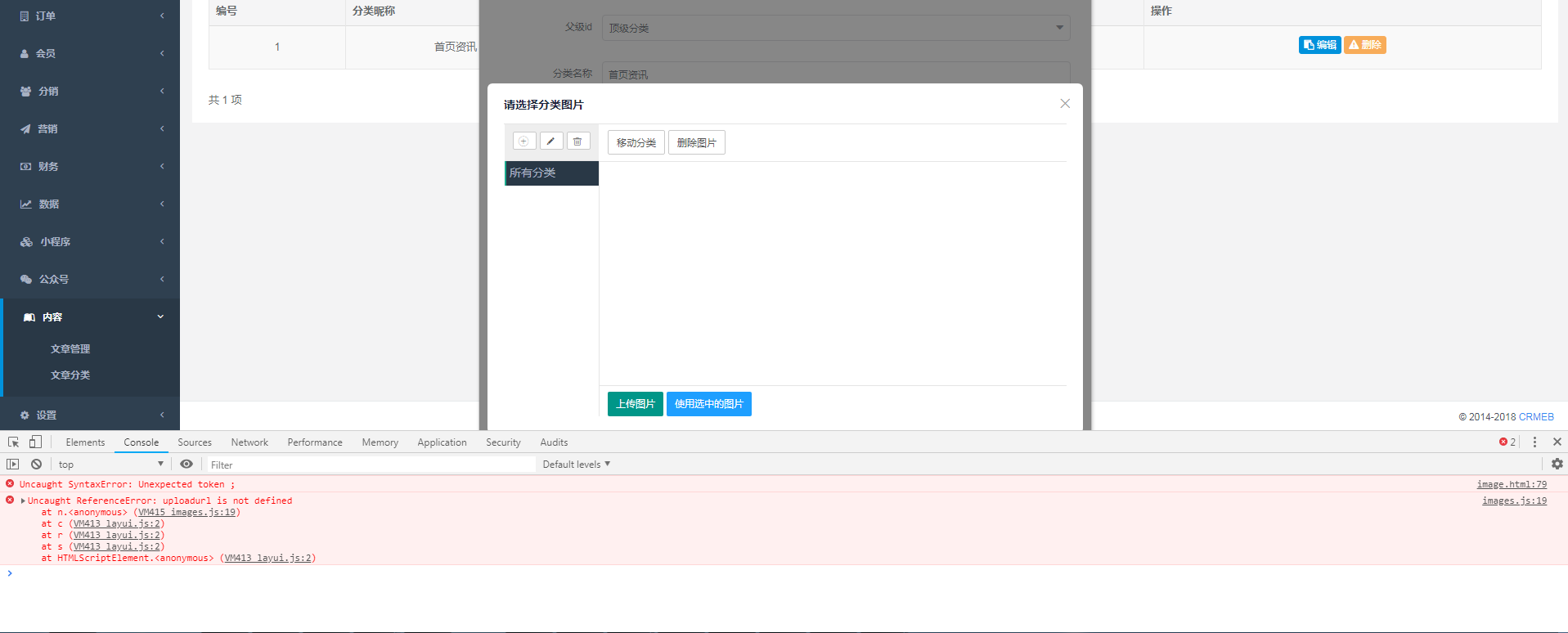
Task: Switch to the Security tab
Action: tap(503, 442)
